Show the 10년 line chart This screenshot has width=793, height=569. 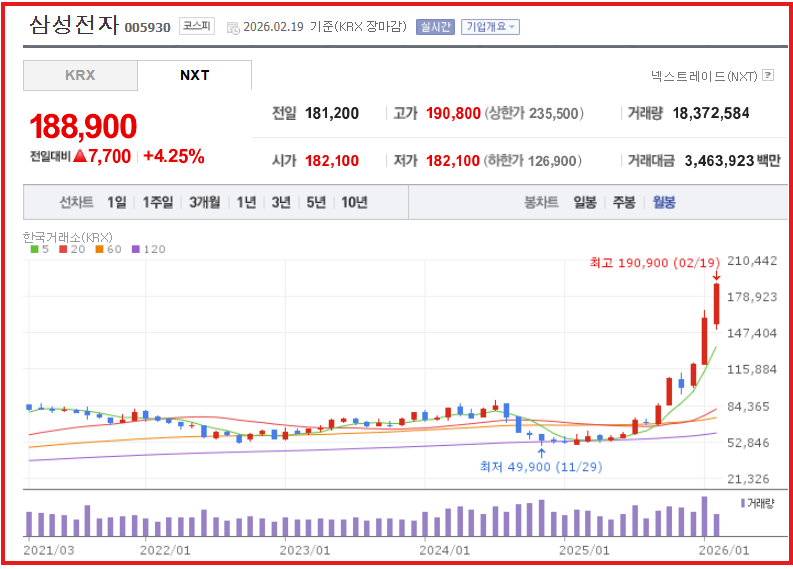coord(354,202)
